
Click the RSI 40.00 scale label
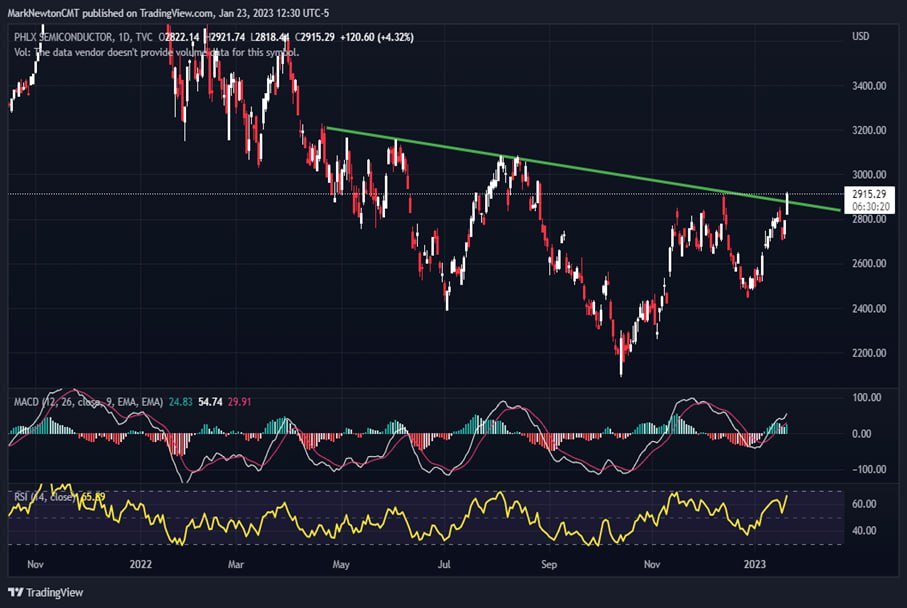pyautogui.click(x=864, y=530)
